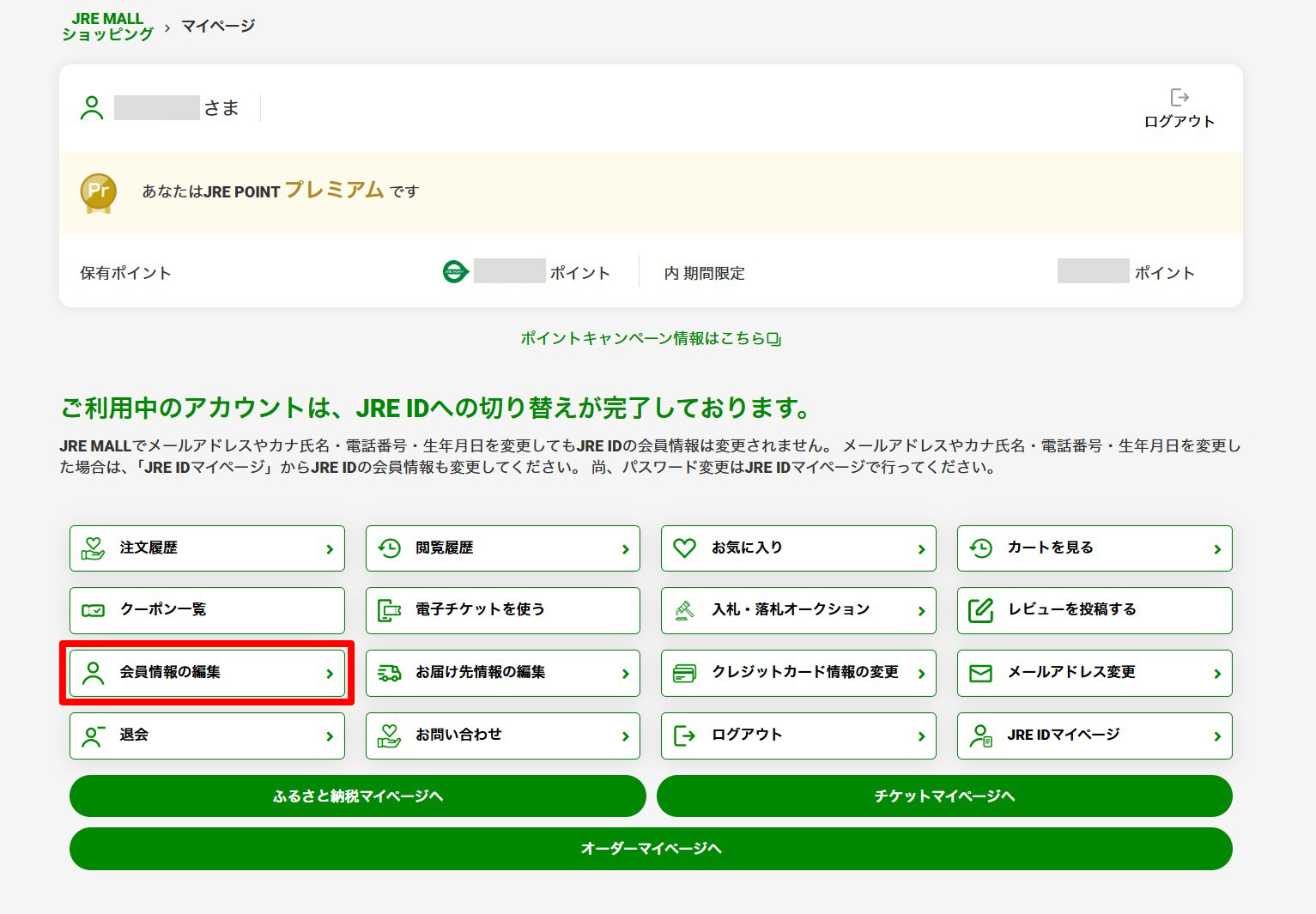
Task: Click the JRE IDマイページ person-card icon
Action: (x=980, y=735)
